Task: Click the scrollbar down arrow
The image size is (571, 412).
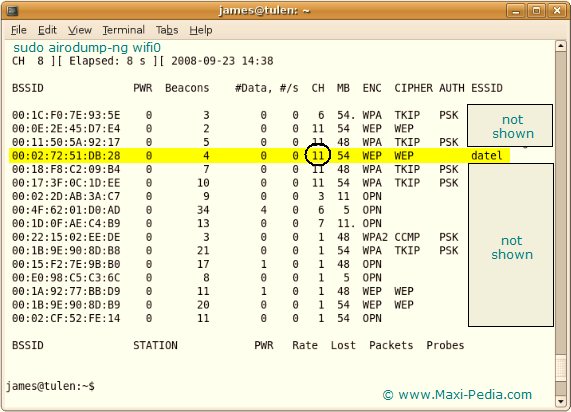Action: tap(560, 401)
